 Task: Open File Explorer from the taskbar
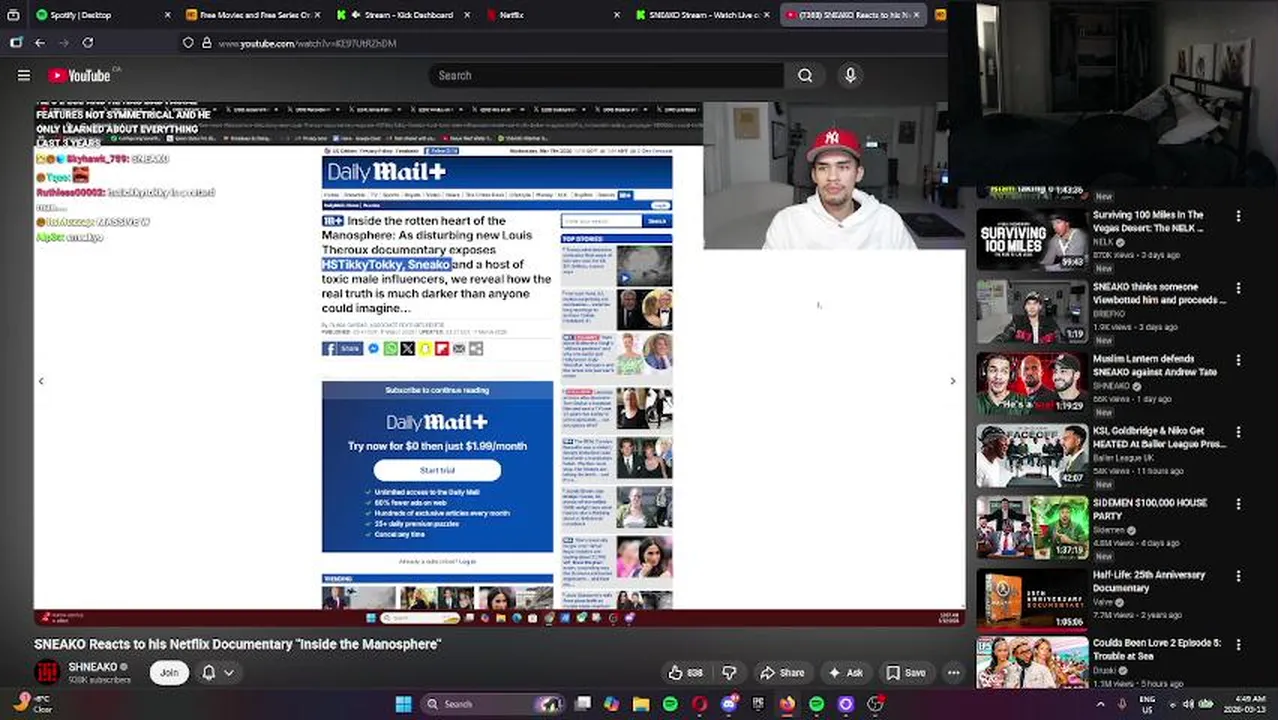tap(641, 704)
